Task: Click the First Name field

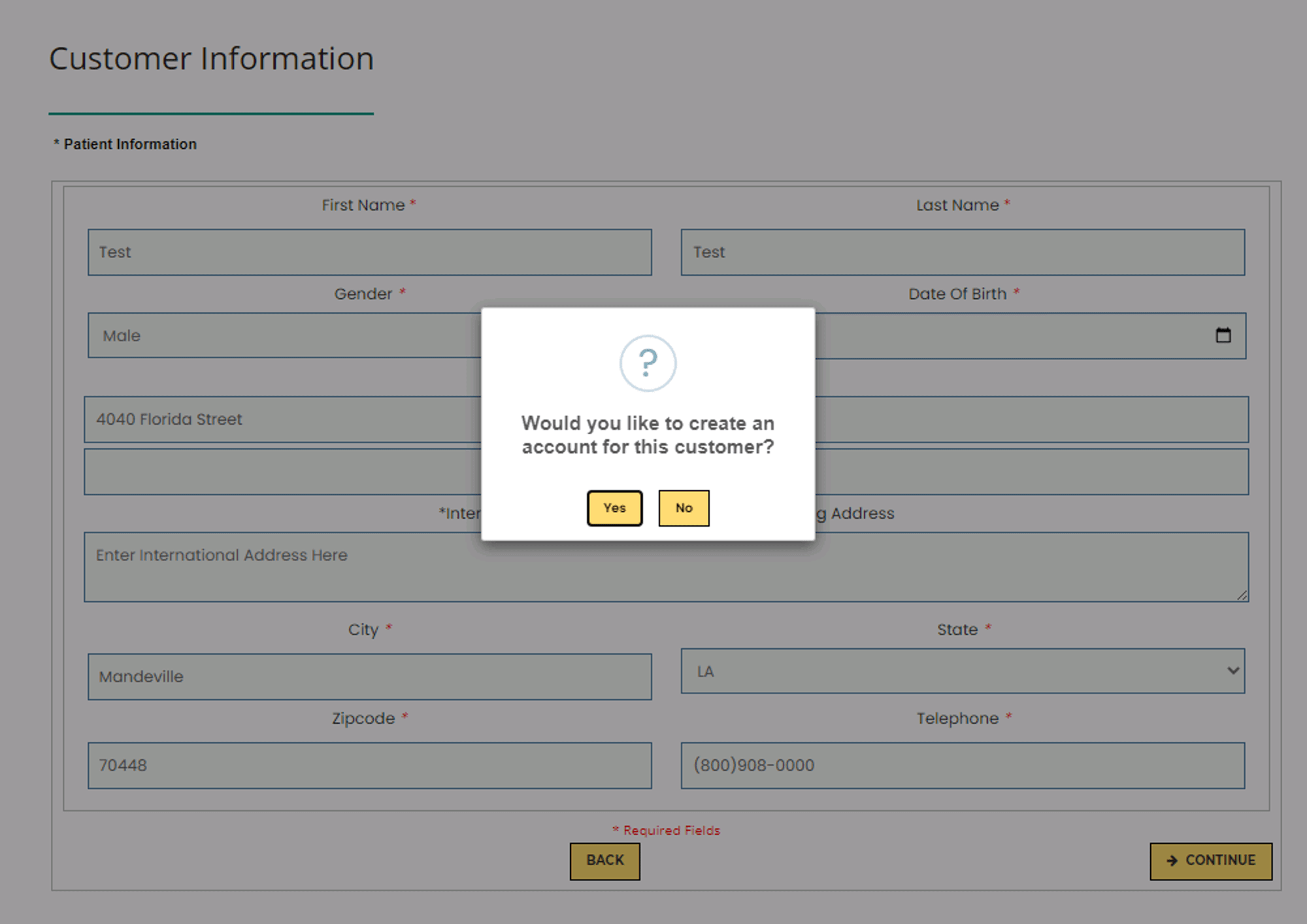Action: 369,252
